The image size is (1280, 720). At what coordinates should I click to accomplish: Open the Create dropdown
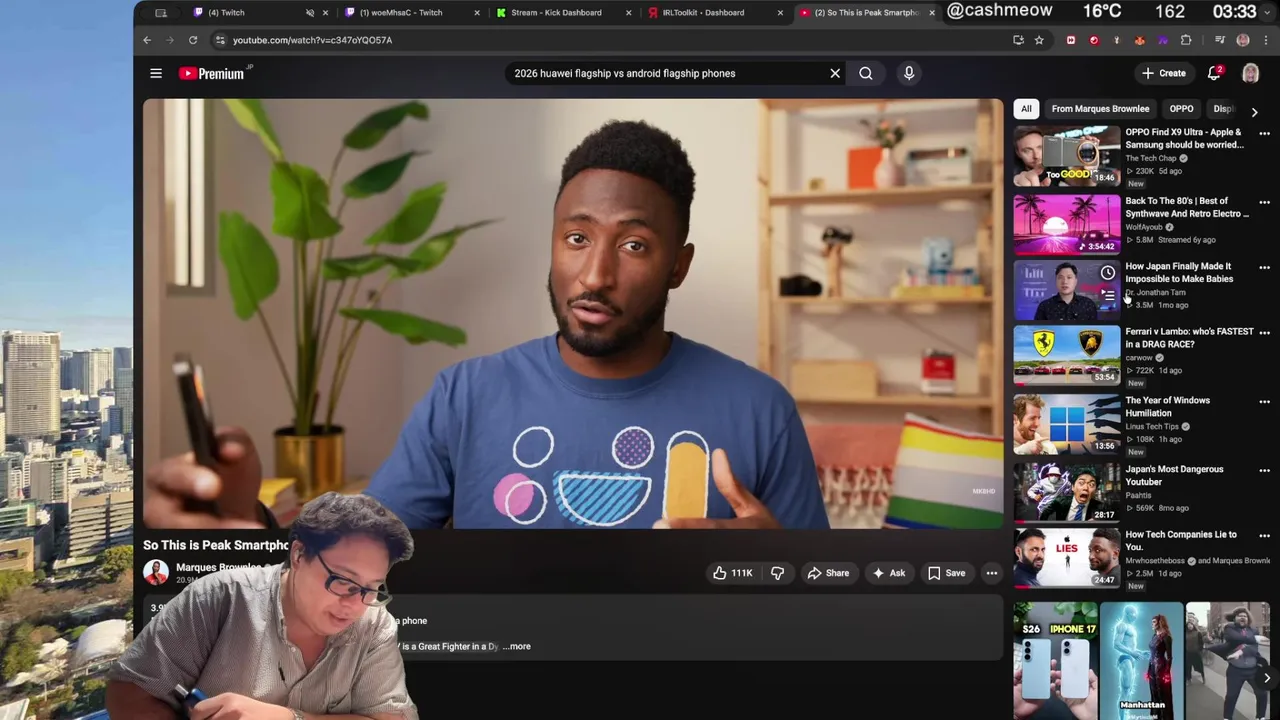pos(1164,73)
